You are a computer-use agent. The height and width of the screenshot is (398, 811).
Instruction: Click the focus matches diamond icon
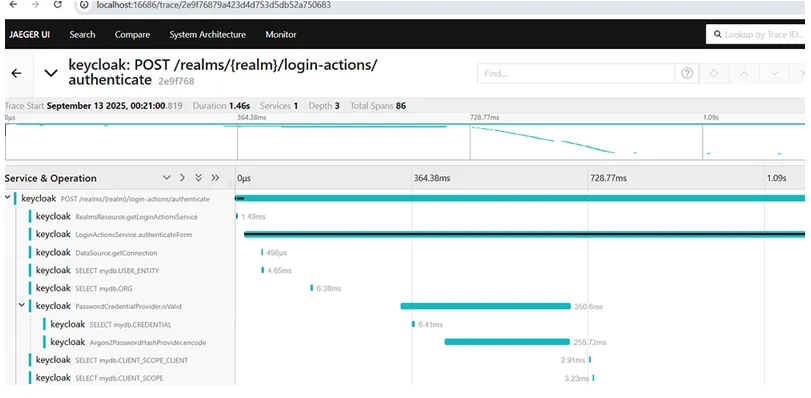point(714,73)
